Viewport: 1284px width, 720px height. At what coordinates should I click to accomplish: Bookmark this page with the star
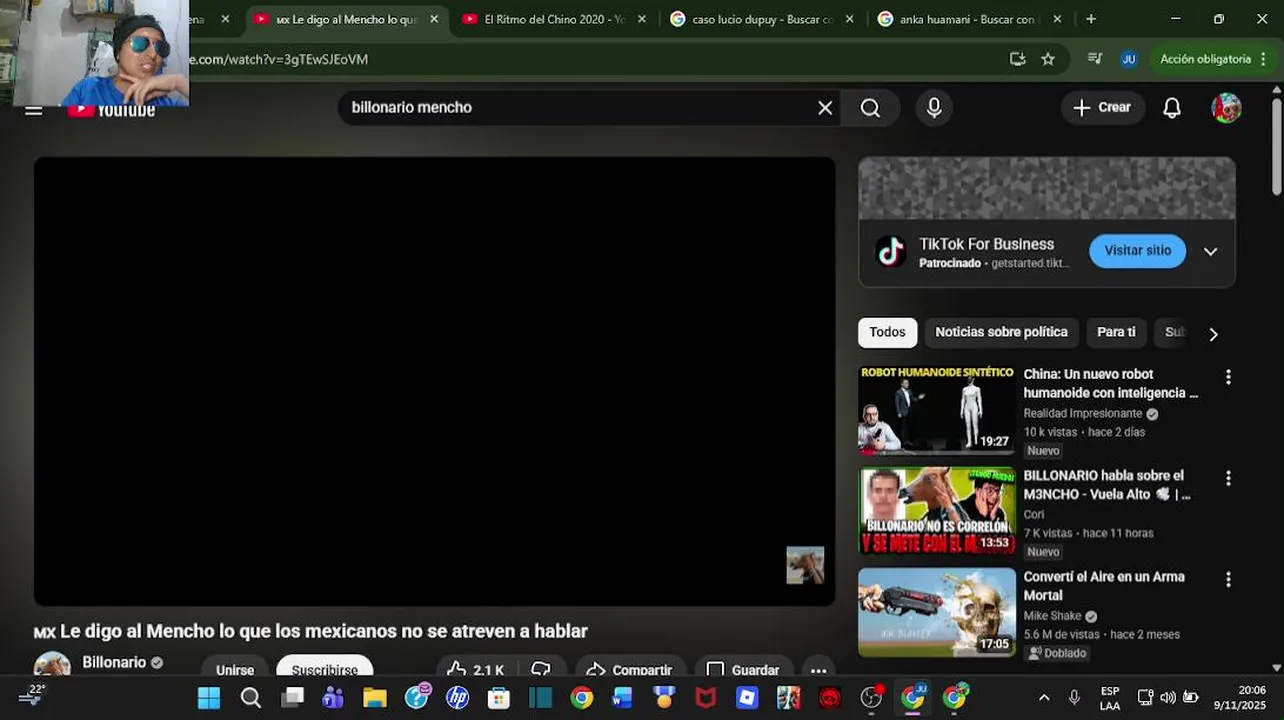(1048, 59)
